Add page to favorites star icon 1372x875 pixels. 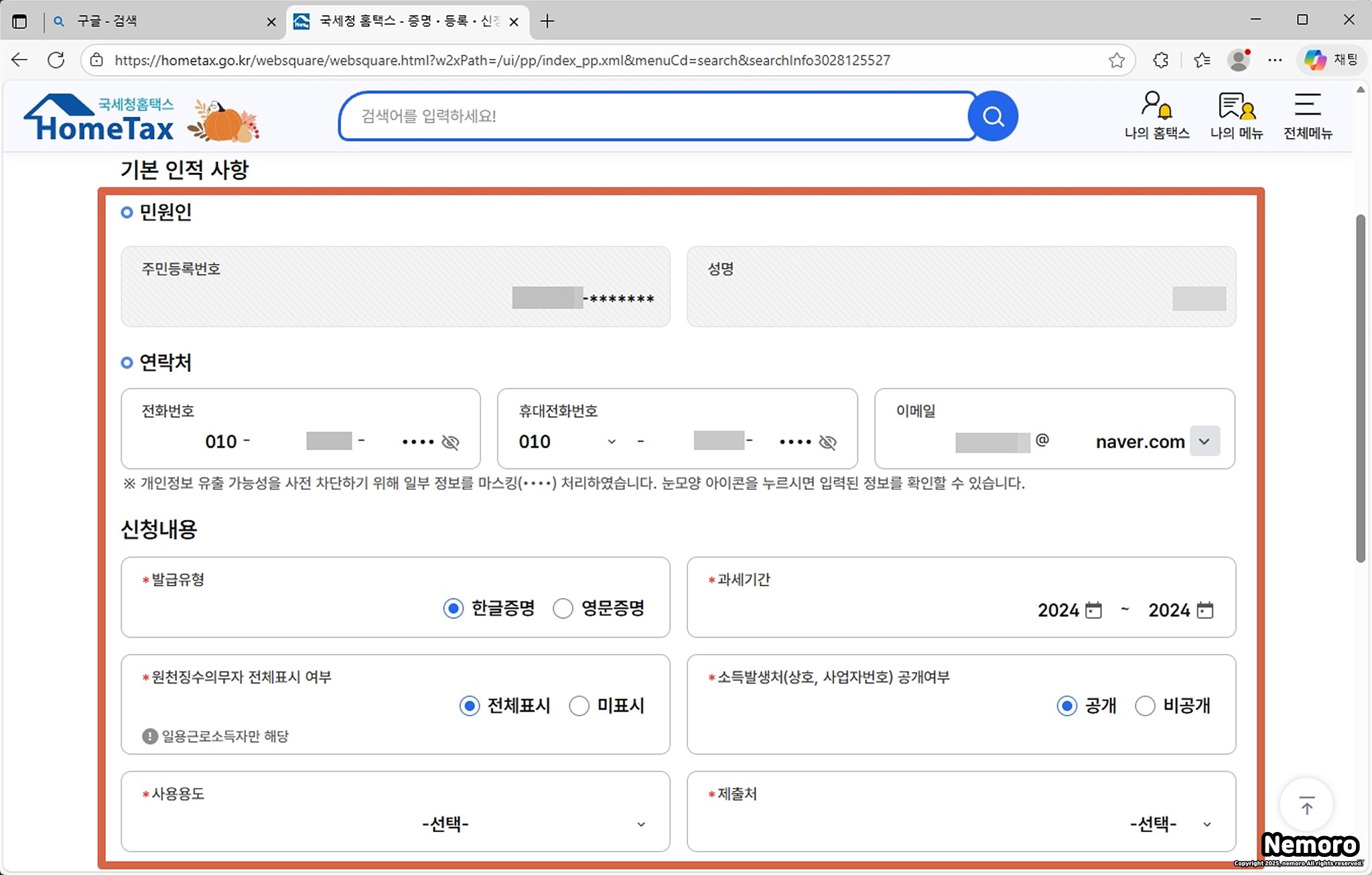coord(1116,60)
